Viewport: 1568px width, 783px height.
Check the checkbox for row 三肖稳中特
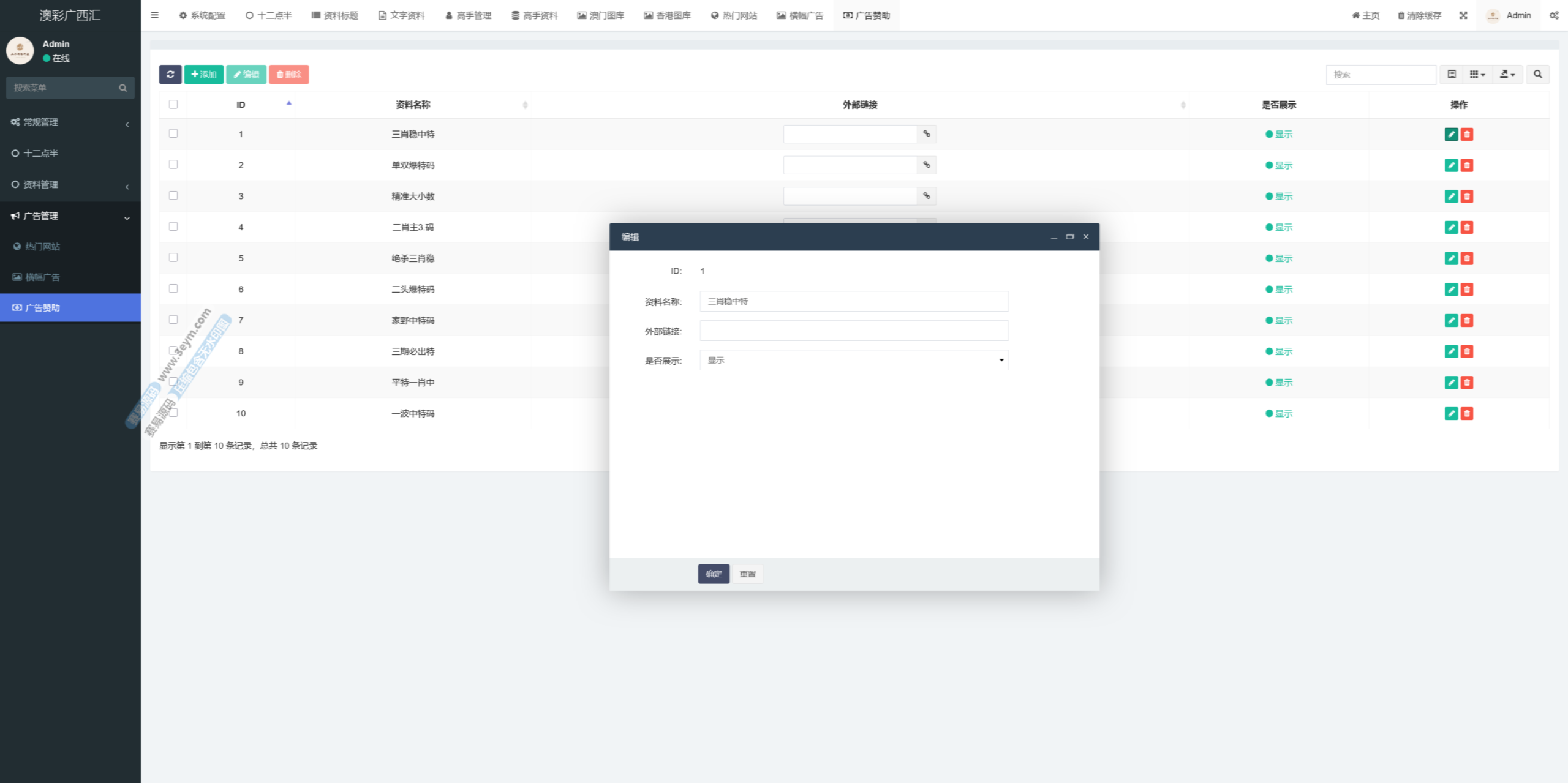click(x=173, y=133)
